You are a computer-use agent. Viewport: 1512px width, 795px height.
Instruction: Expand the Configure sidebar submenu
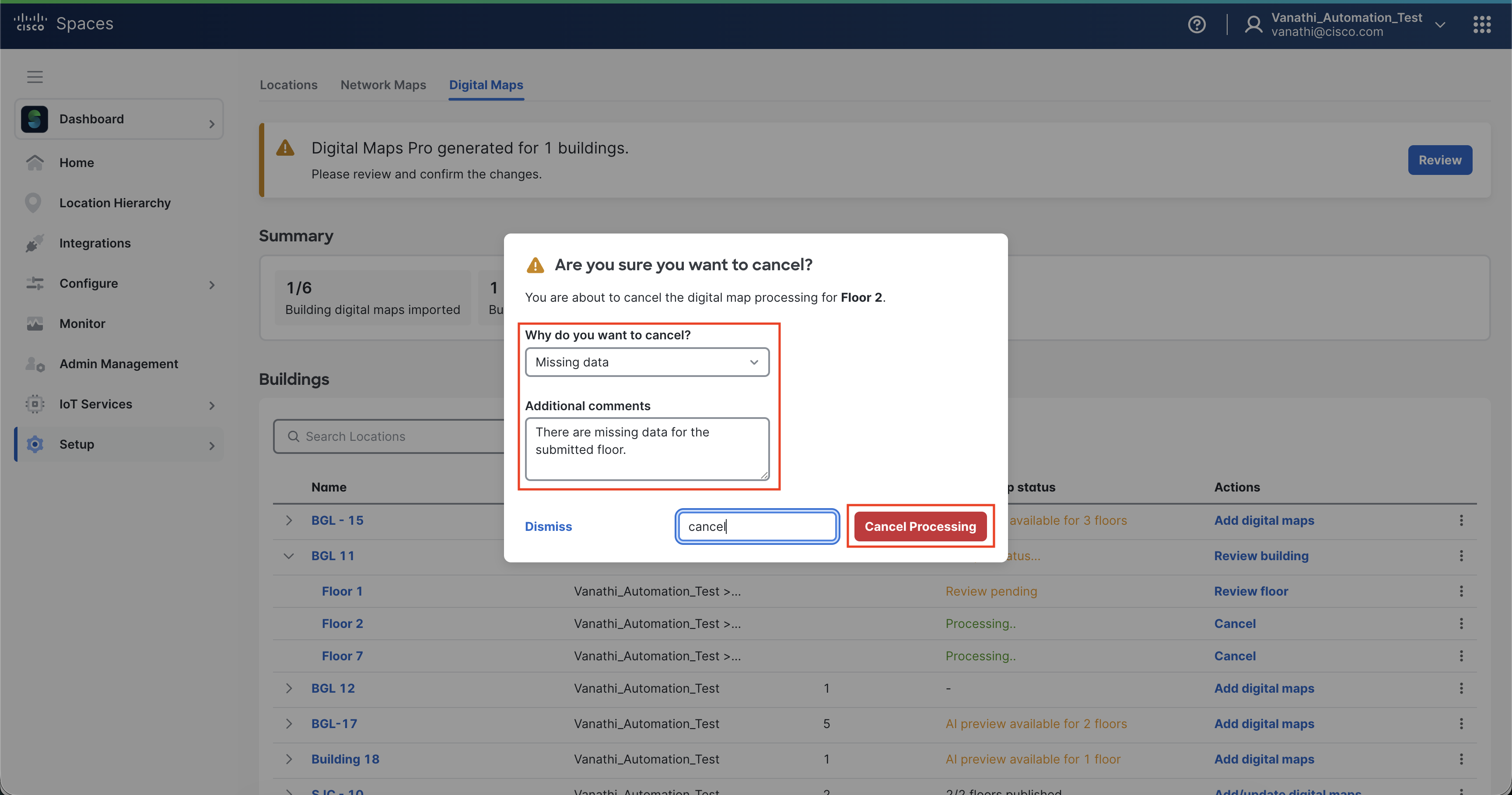[x=212, y=285]
